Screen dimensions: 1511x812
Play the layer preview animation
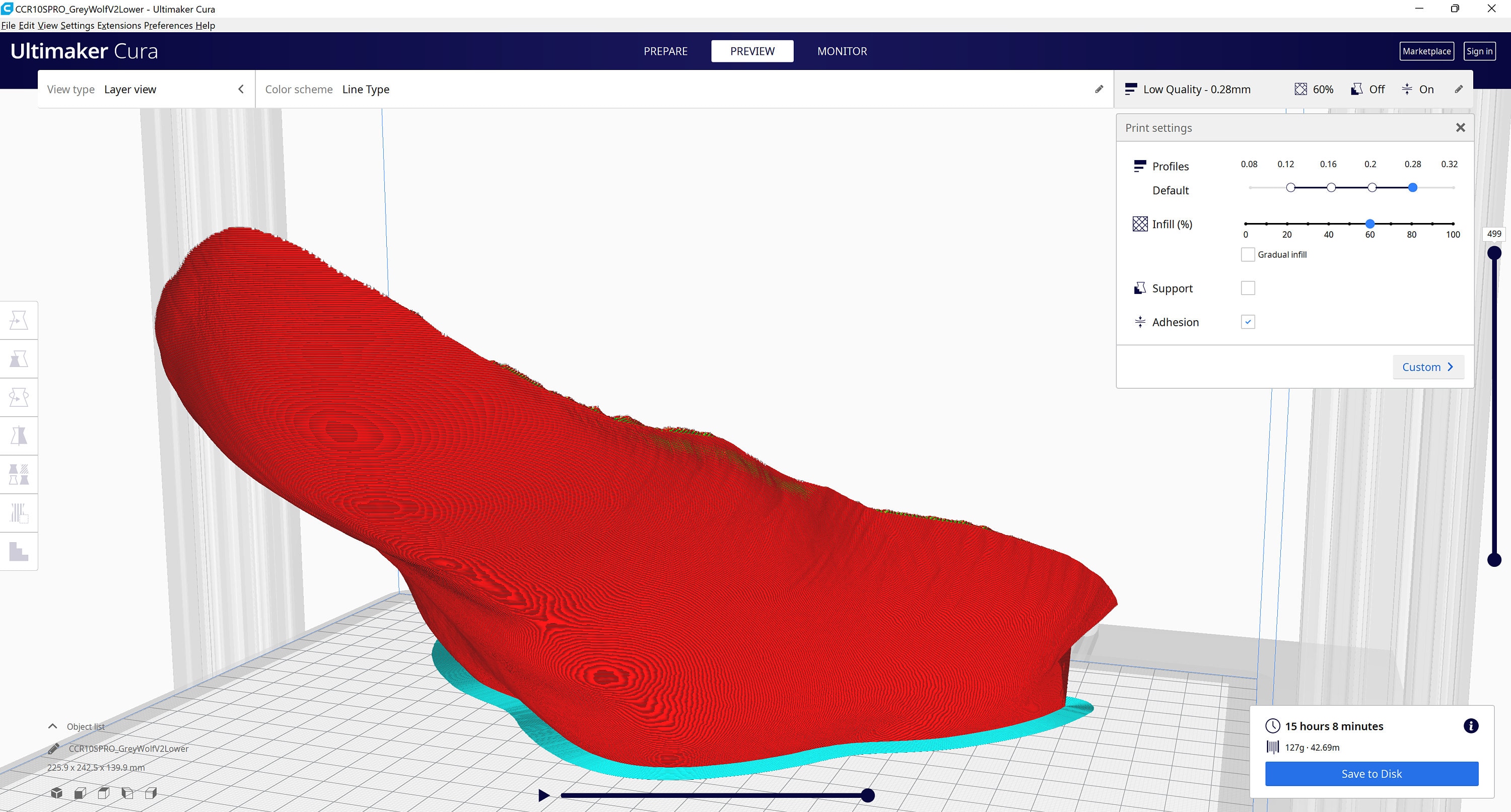(x=542, y=794)
